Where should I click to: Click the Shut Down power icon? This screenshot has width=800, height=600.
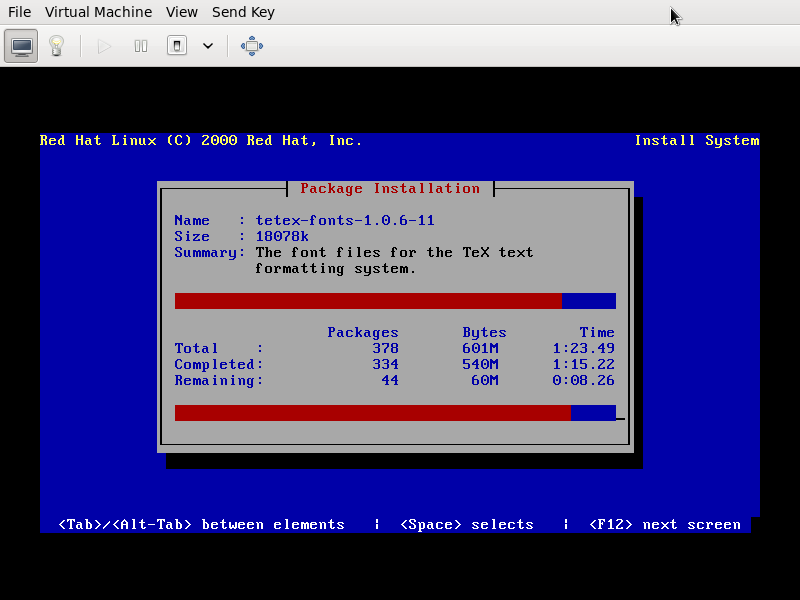pyautogui.click(x=177, y=46)
